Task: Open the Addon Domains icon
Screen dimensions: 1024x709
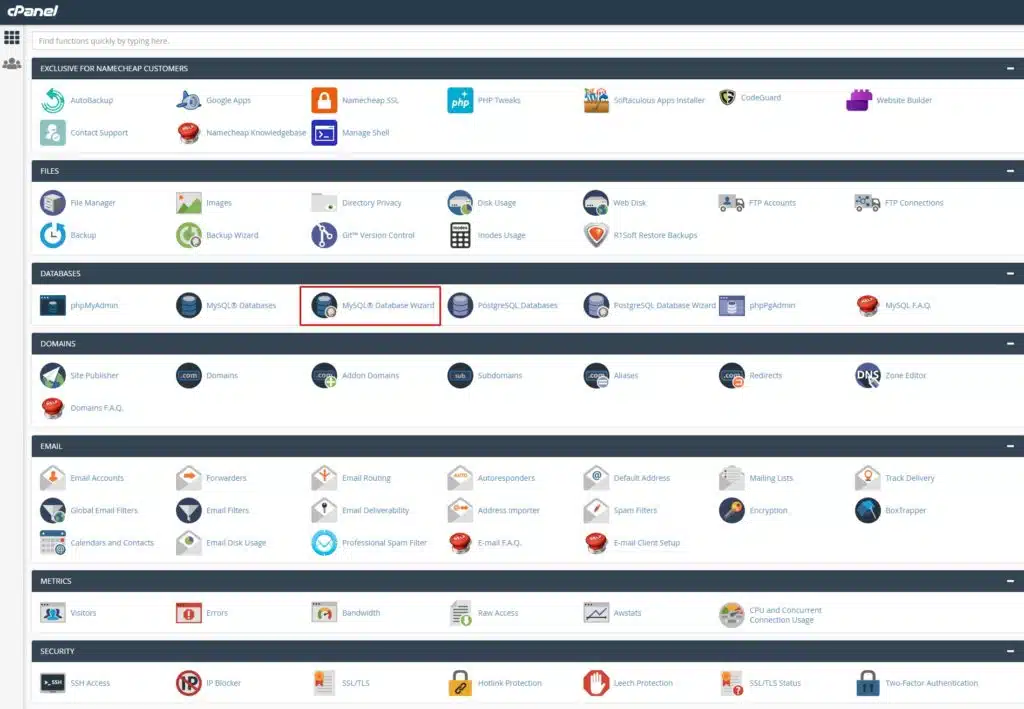Action: (324, 375)
